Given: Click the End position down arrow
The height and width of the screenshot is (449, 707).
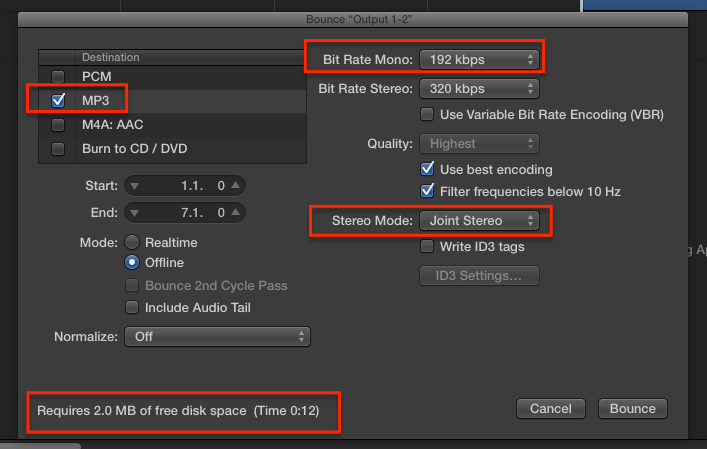Looking at the screenshot, I should pos(136,213).
